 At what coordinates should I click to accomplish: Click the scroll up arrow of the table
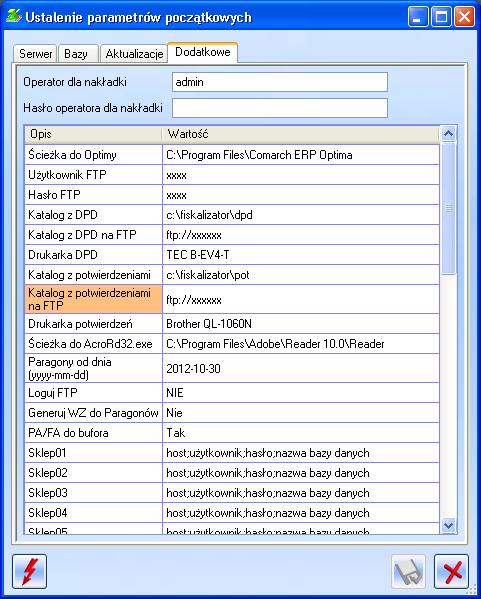[x=448, y=134]
